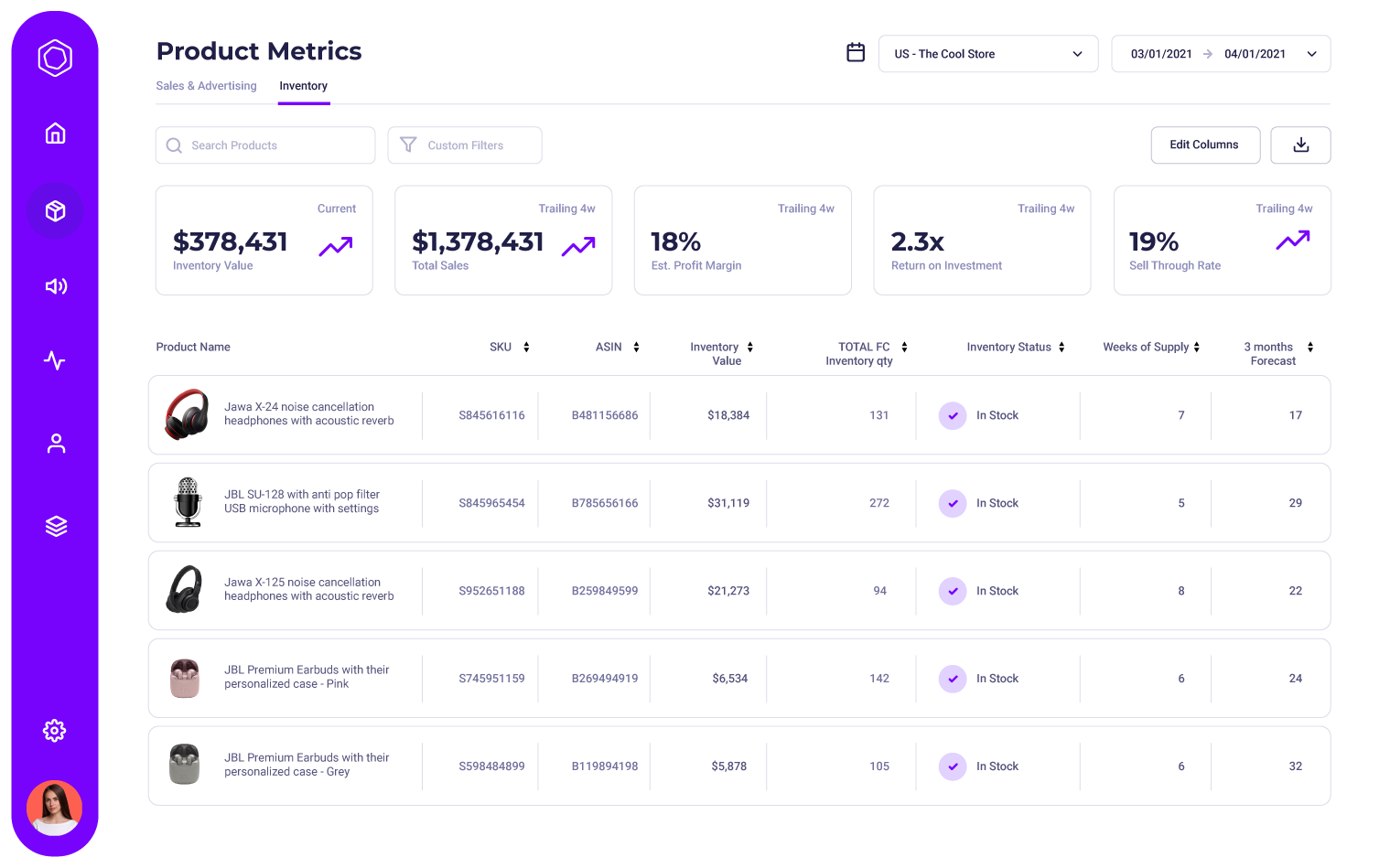
Task: Open the Home icon in sidebar
Action: pos(55,134)
